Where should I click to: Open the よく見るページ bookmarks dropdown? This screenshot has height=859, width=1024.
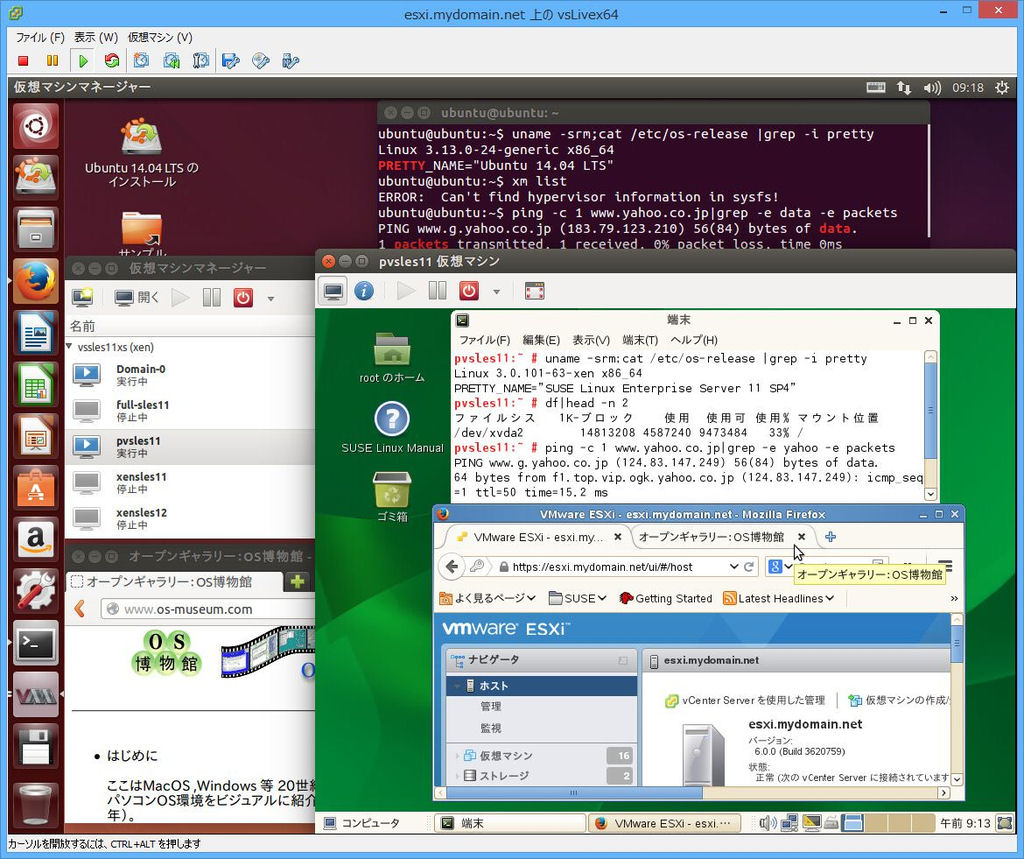(487, 598)
